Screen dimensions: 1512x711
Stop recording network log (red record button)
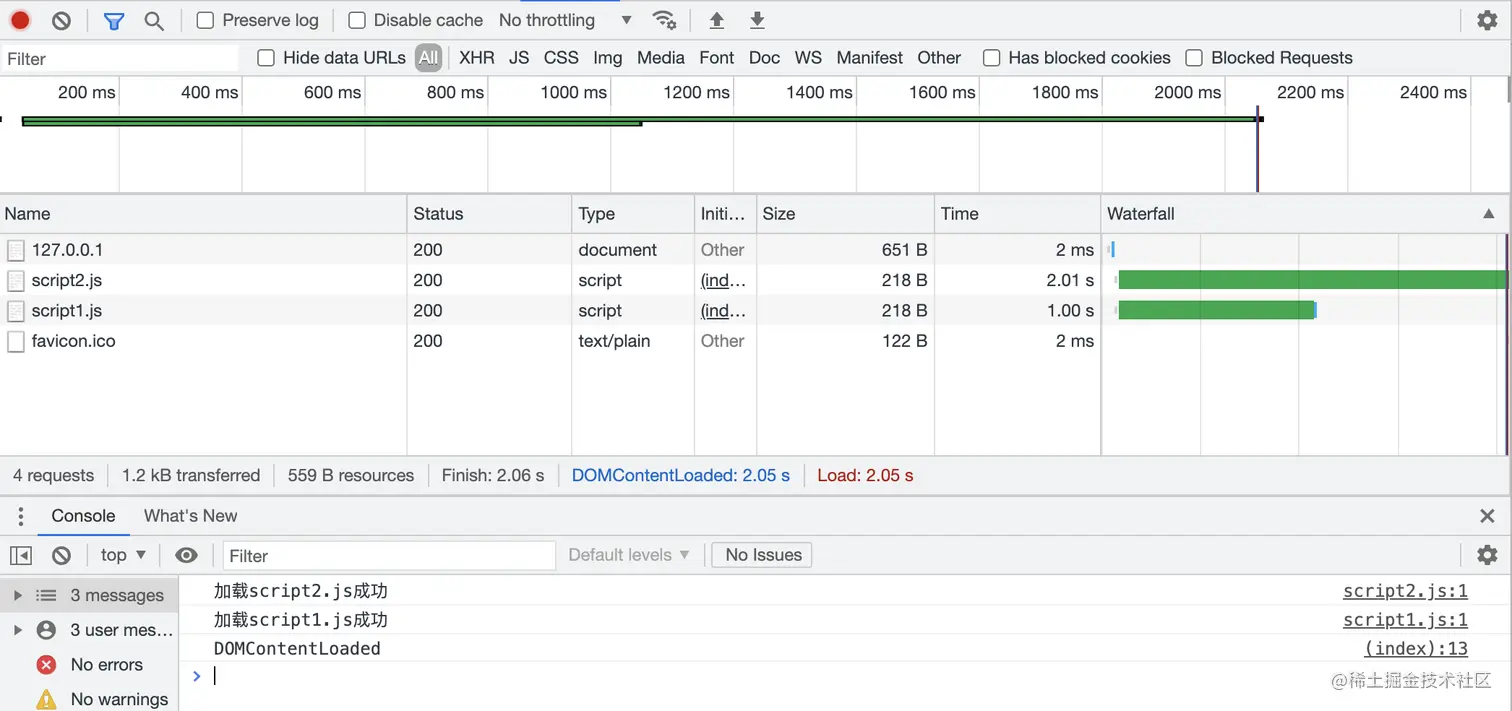pyautogui.click(x=20, y=20)
